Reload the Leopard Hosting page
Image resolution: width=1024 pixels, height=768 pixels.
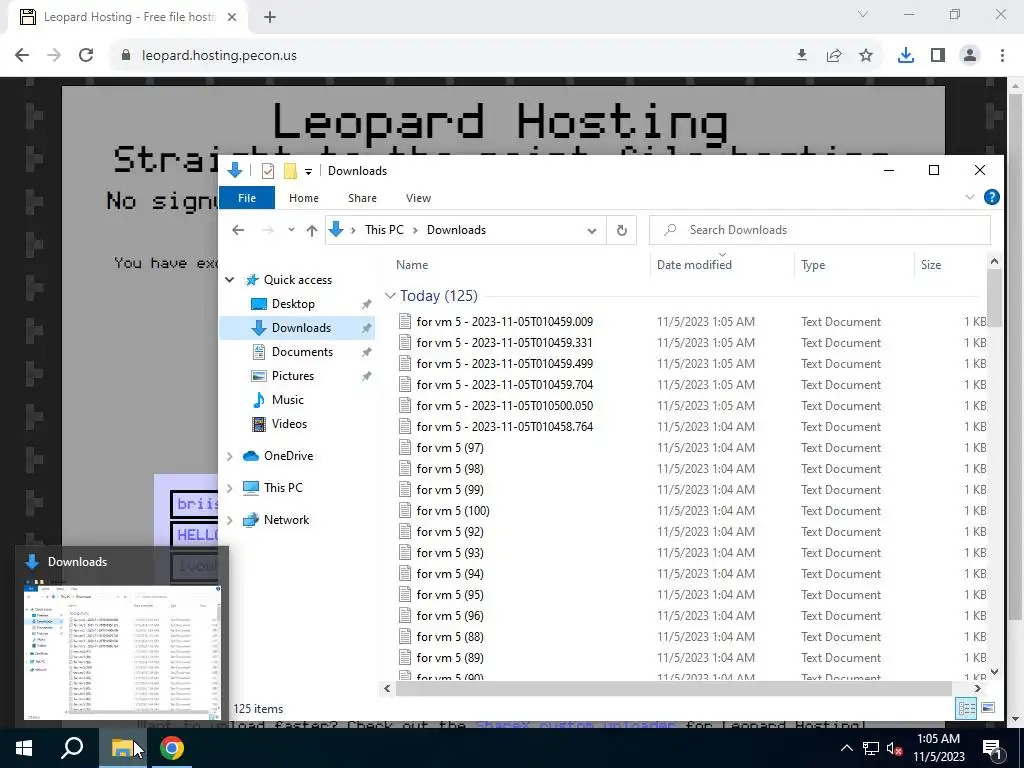pos(86,56)
